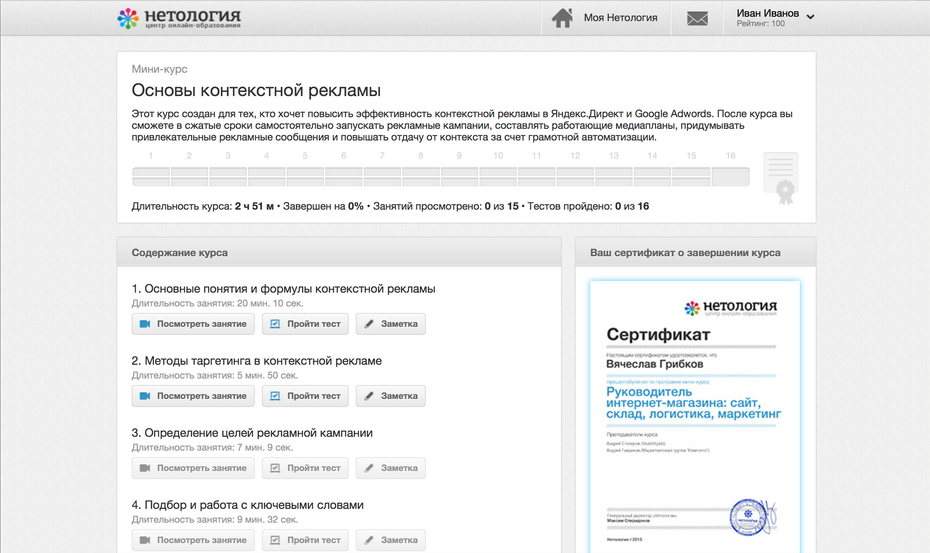Click the home icon beside Моя Нетология
Image resolution: width=930 pixels, height=553 pixels.
click(563, 18)
